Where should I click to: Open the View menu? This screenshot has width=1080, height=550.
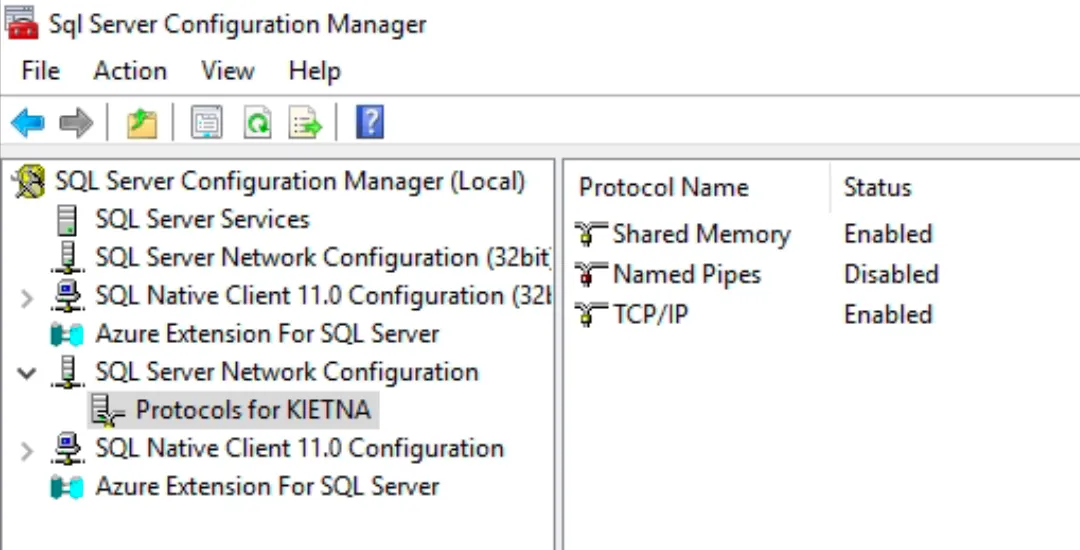227,71
